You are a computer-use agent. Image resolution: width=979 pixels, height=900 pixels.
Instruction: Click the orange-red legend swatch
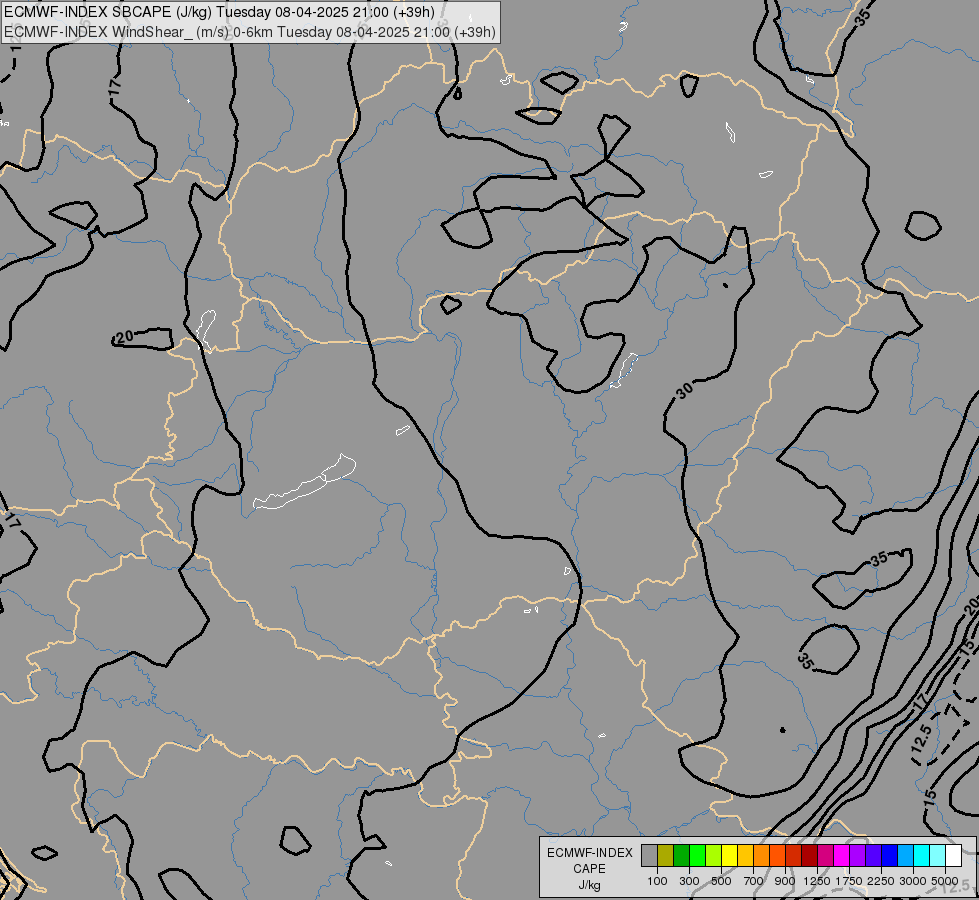(777, 855)
